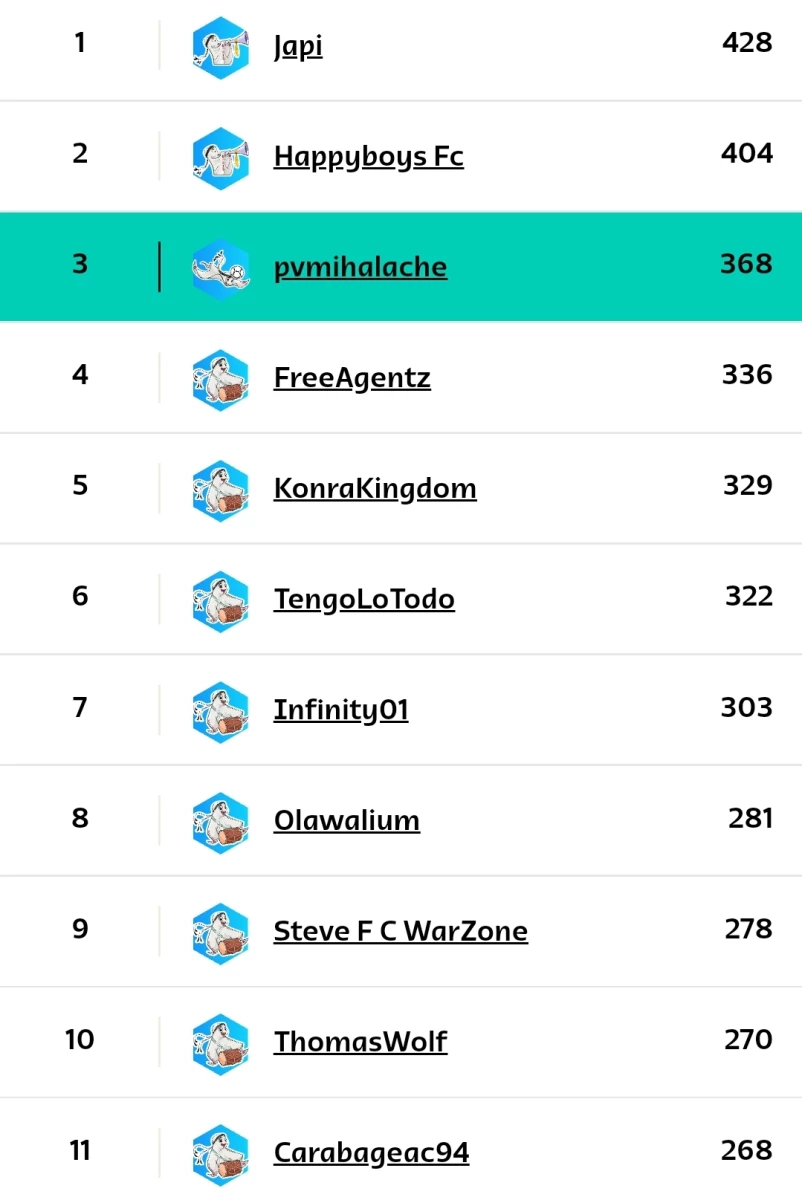This screenshot has height=1200, width=802.
Task: Click Japi's trumpet fan avatar icon
Action: coord(220,47)
